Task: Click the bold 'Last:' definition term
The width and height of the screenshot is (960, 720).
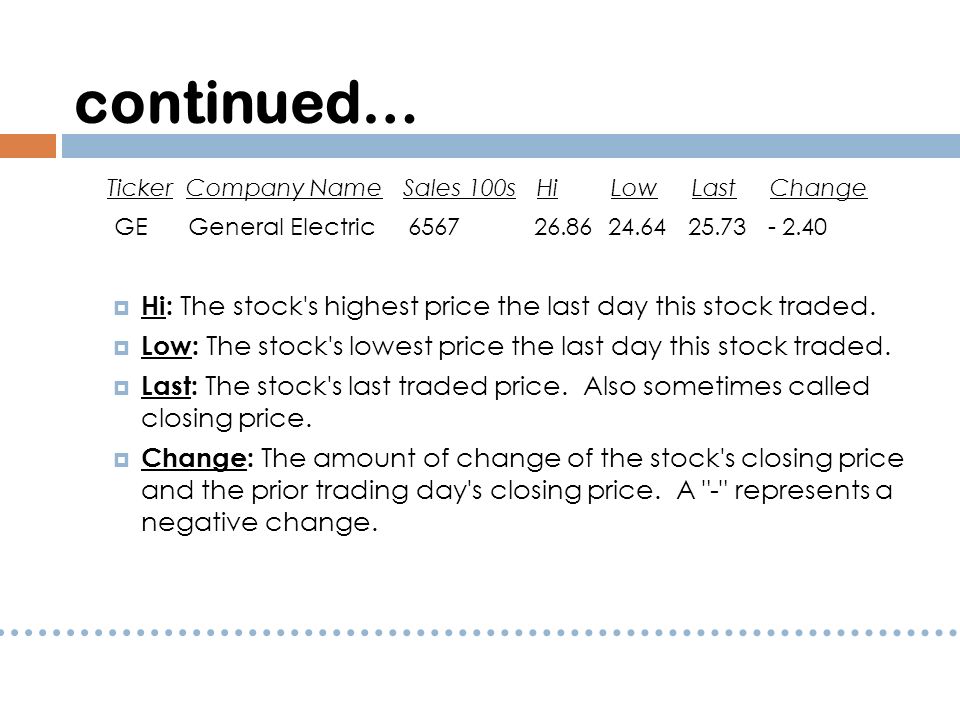Action: pos(169,386)
